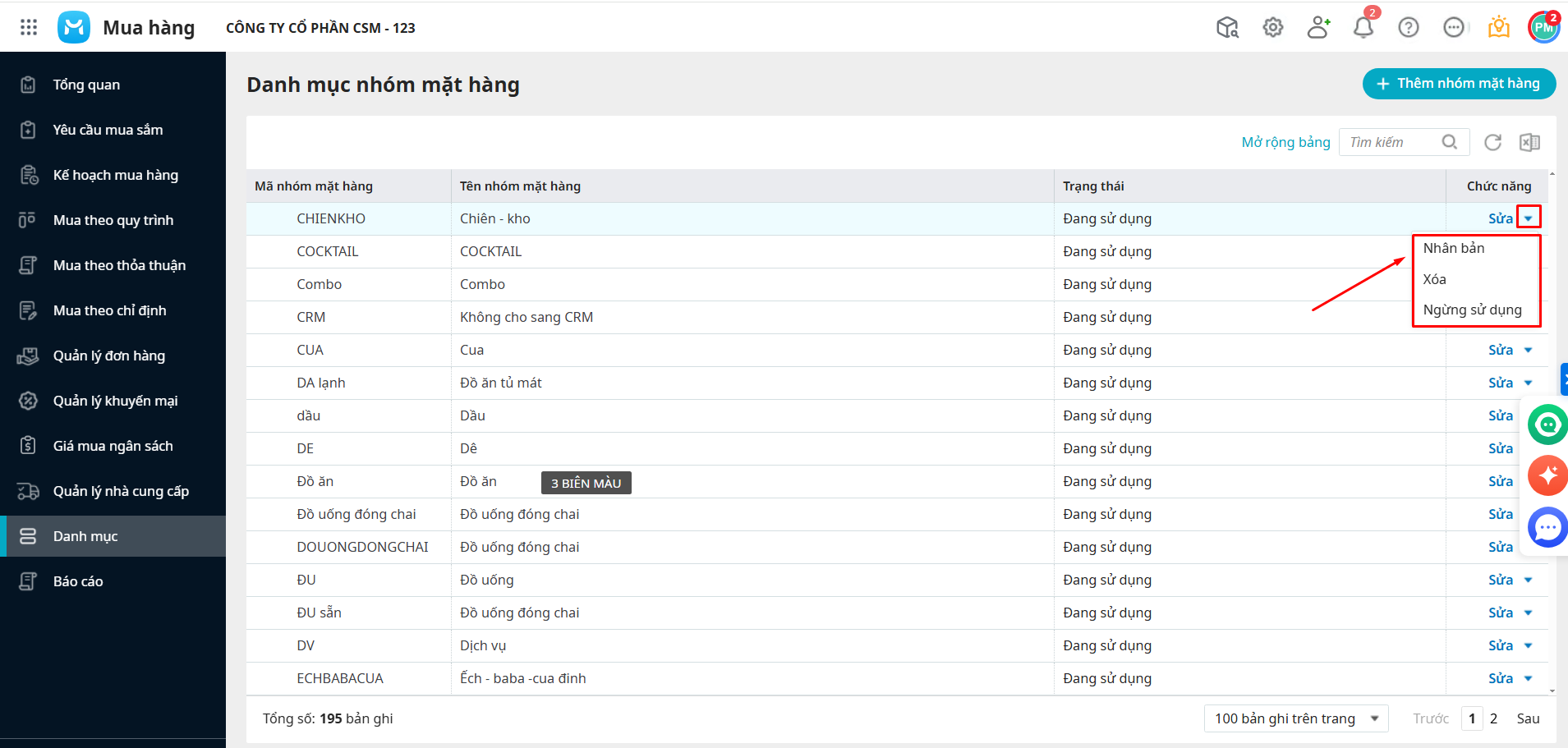
Task: Refresh the item group table
Action: (1492, 143)
